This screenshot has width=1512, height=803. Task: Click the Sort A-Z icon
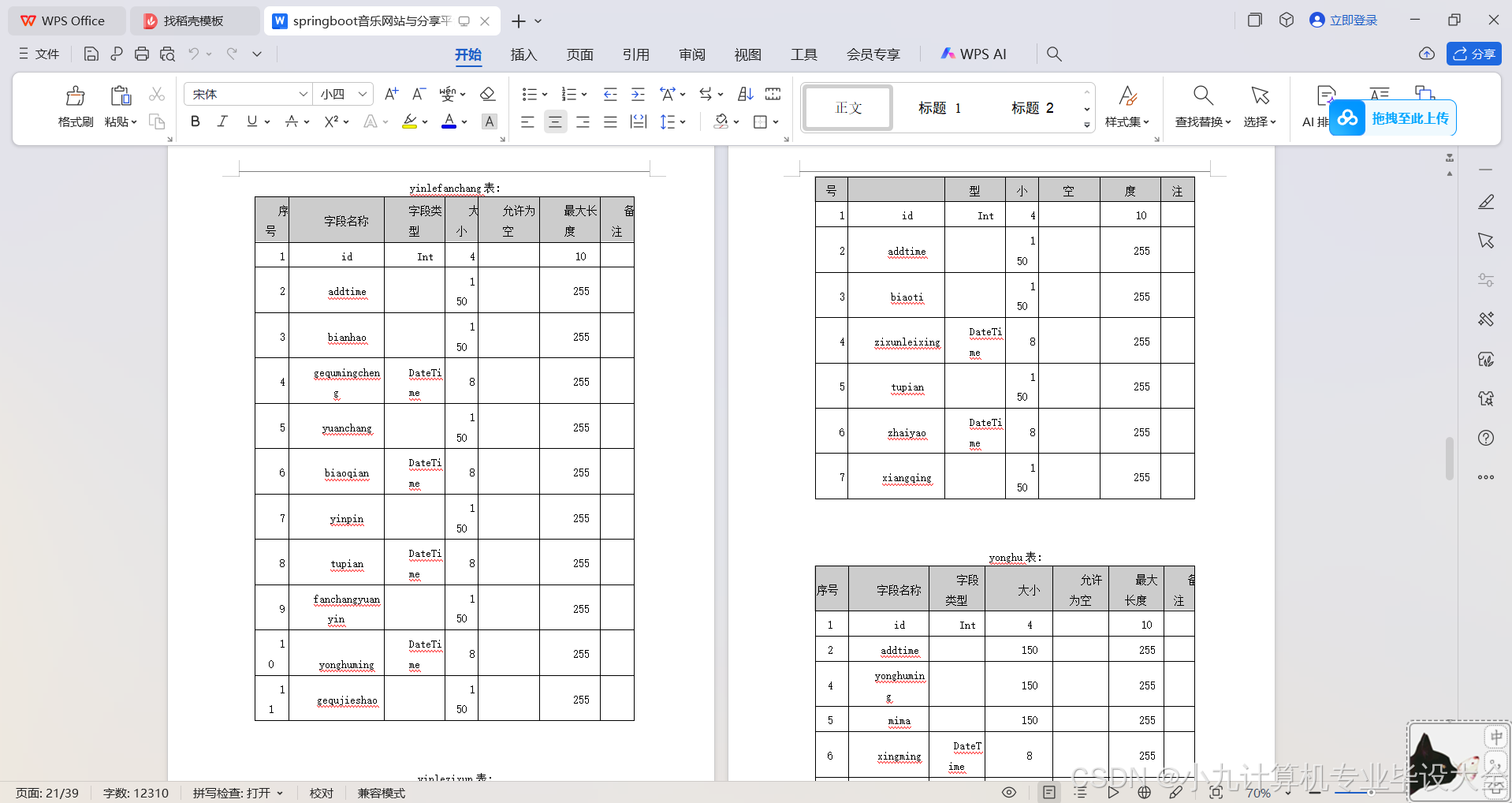(745, 95)
